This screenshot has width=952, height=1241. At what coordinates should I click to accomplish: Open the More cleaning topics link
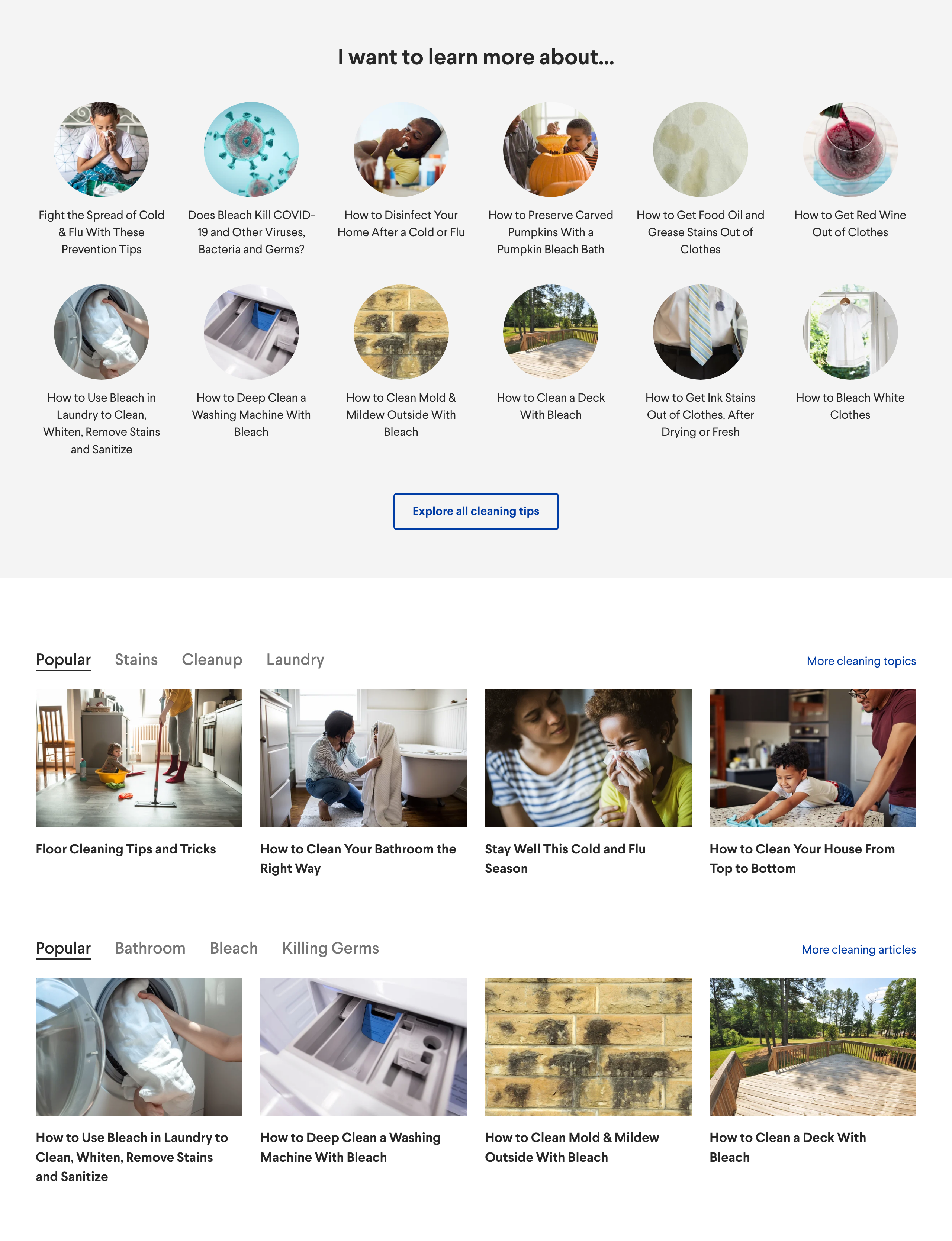click(x=861, y=661)
